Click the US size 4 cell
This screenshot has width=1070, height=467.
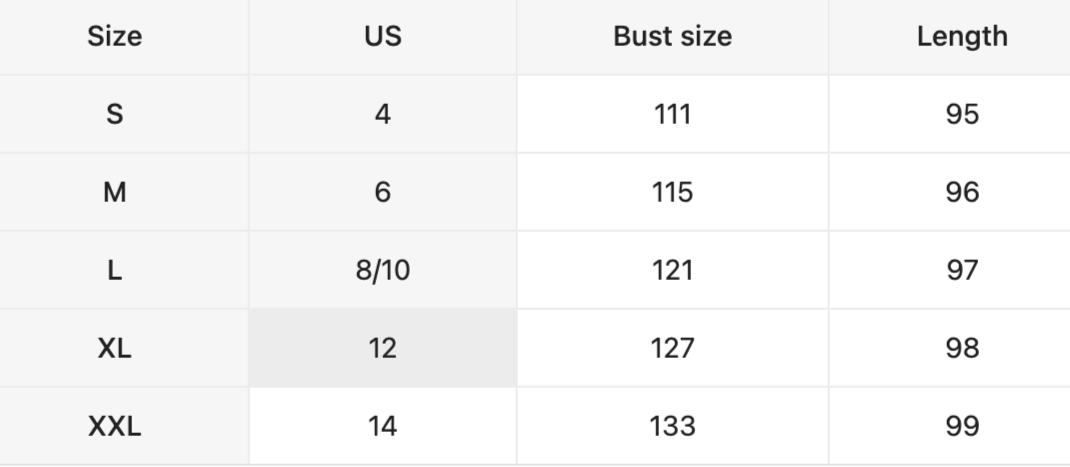tap(382, 114)
